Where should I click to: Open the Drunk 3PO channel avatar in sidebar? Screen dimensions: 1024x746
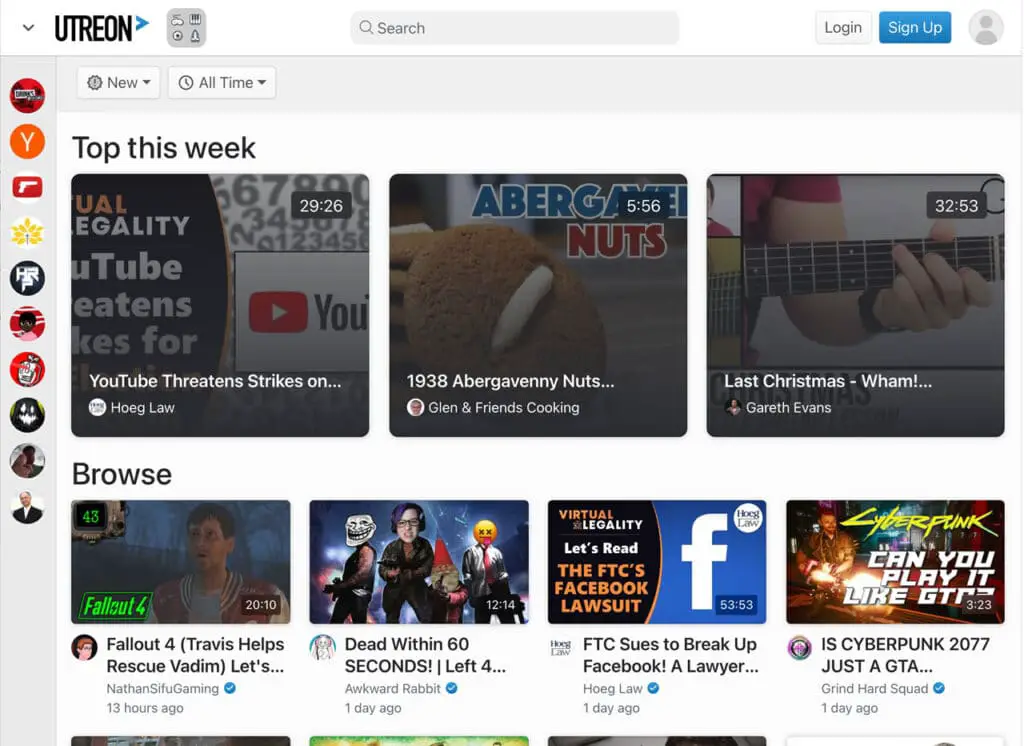tap(27, 95)
